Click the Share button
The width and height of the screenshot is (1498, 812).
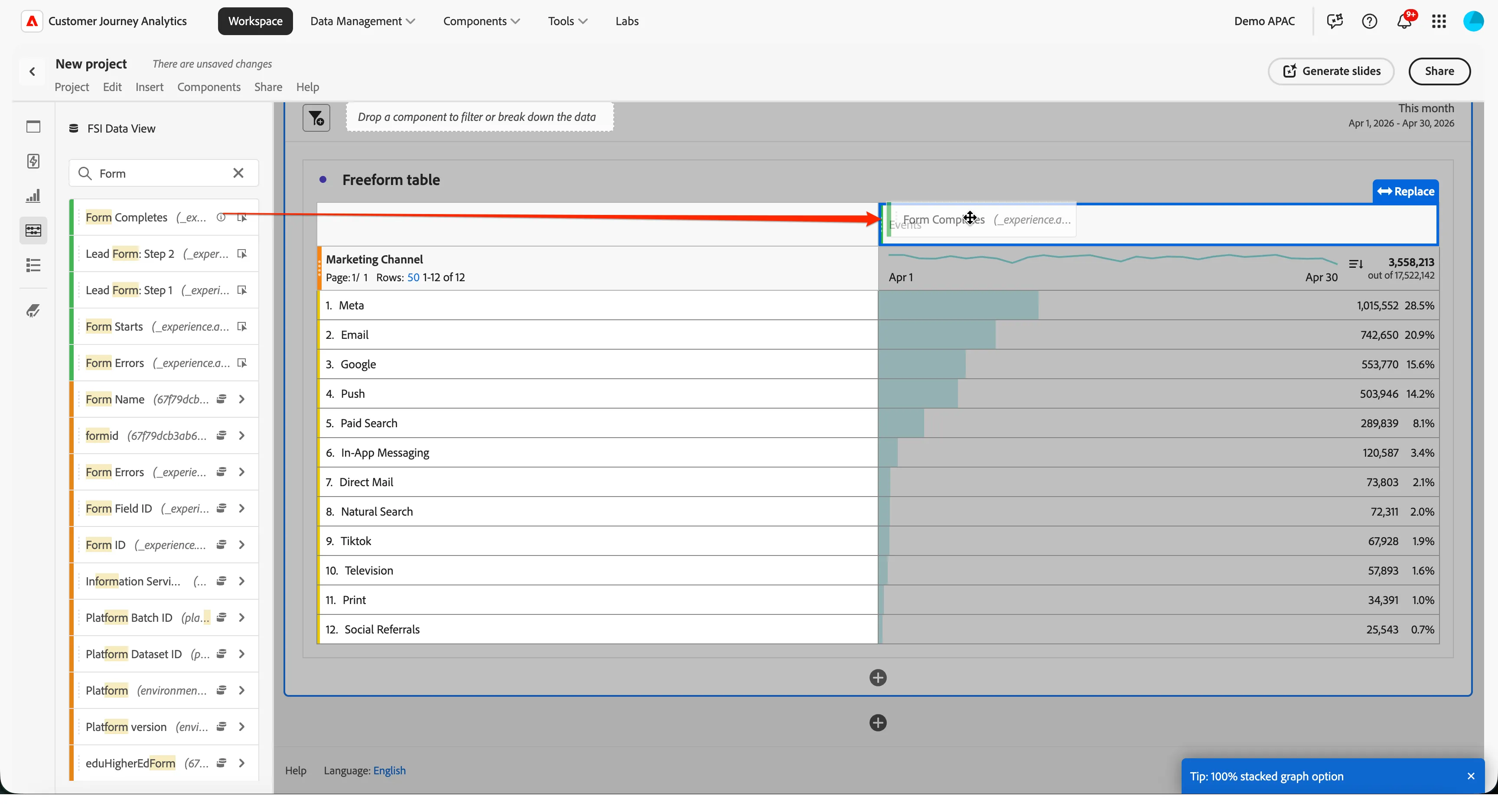click(x=1439, y=71)
